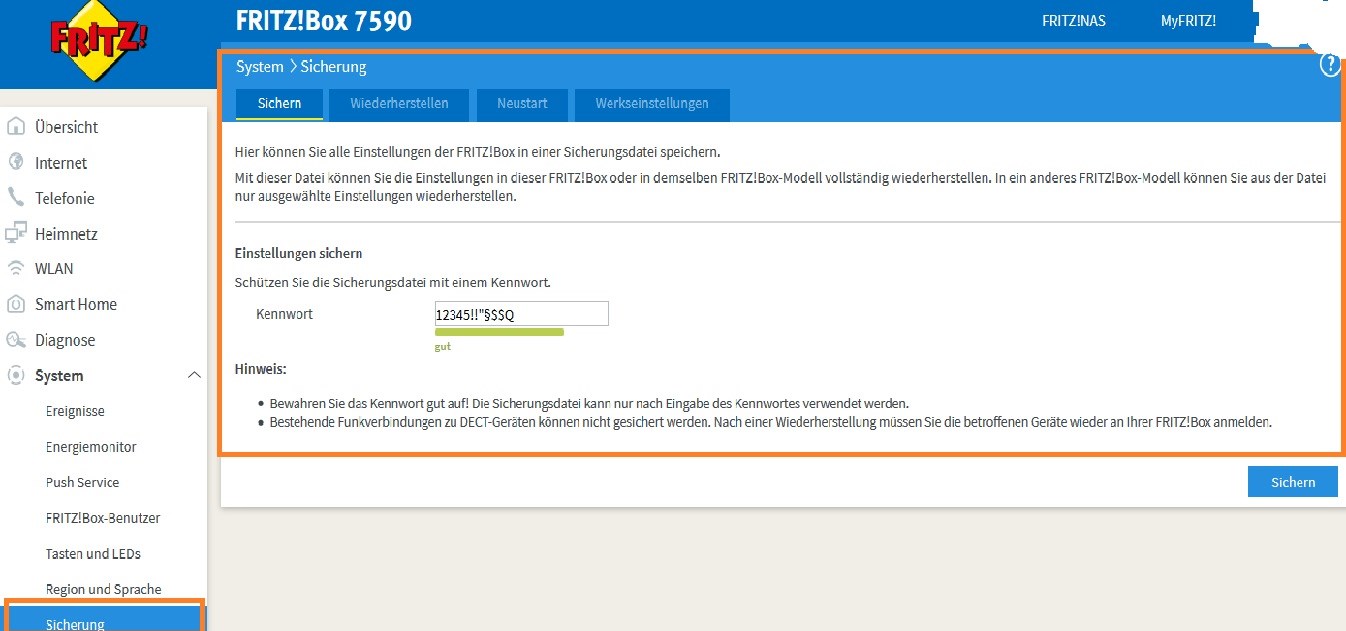The width and height of the screenshot is (1346, 631).
Task: Switch to the Werkseinstellungen tab
Action: coord(652,104)
